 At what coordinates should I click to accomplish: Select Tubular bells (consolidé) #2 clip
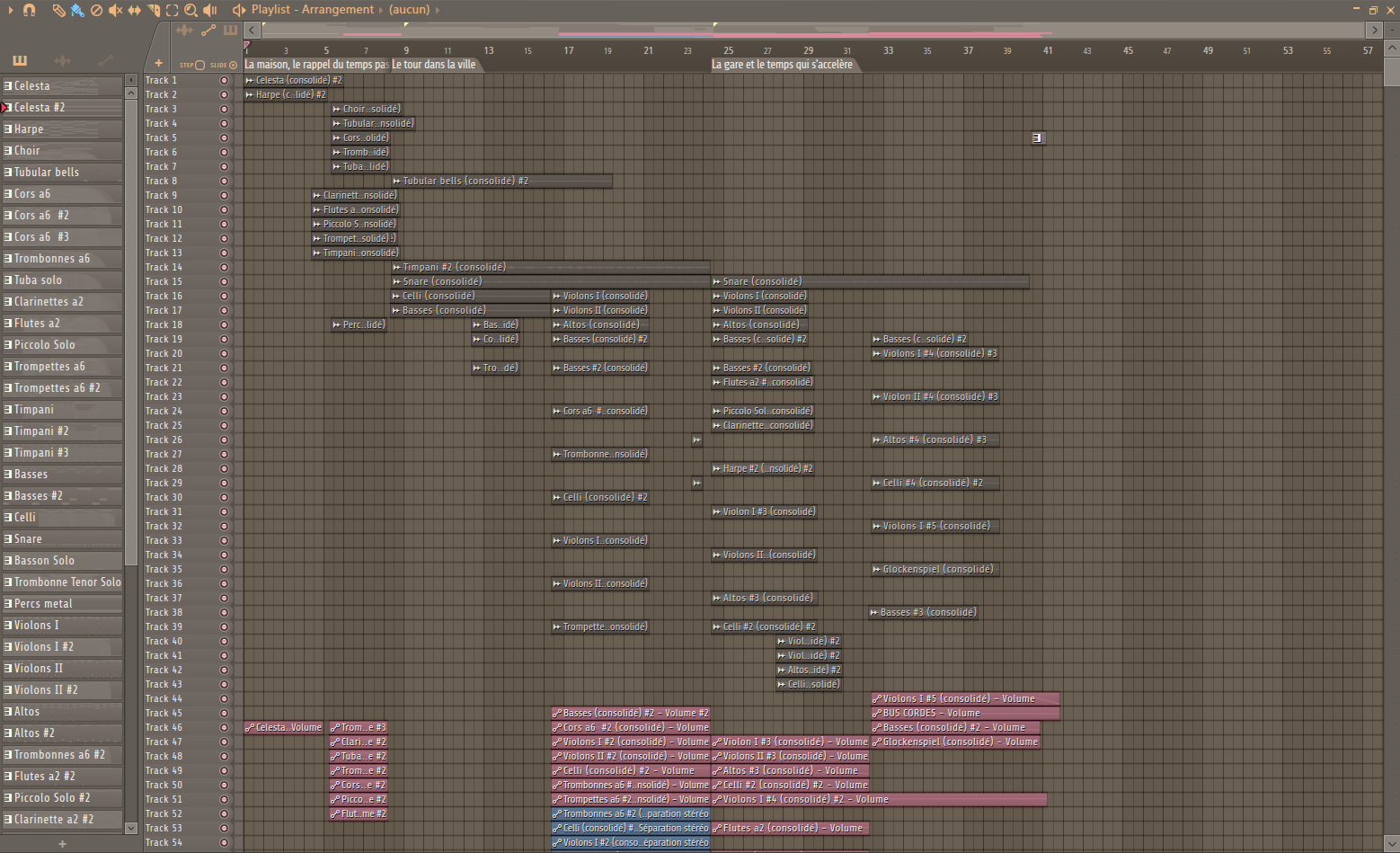[502, 181]
